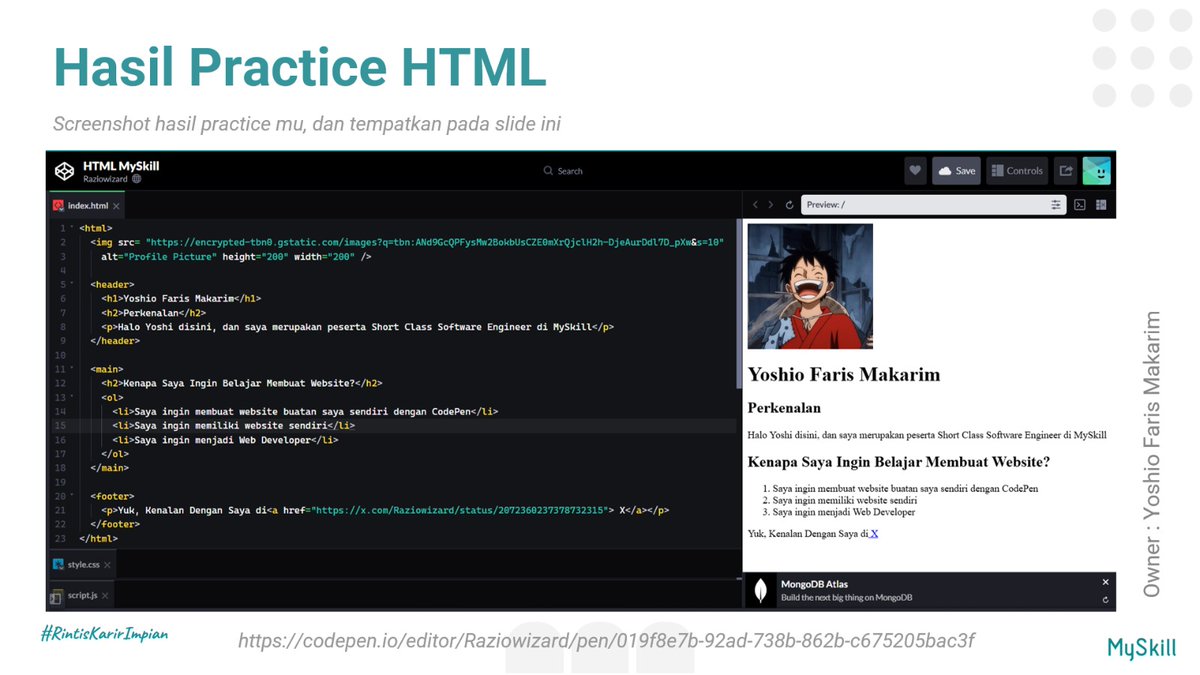Click the href URL on line 21
Screen dimensions: 1200x675
pyautogui.click(x=459, y=510)
